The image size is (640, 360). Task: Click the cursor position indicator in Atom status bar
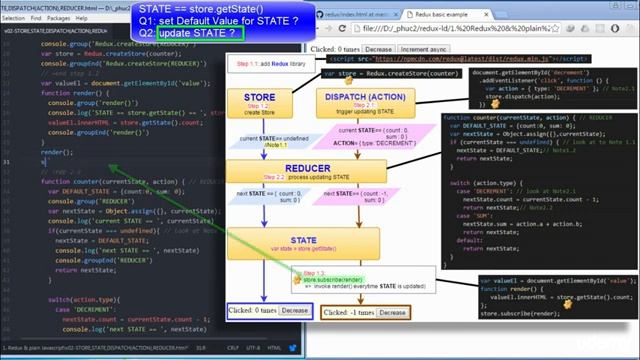201,348
